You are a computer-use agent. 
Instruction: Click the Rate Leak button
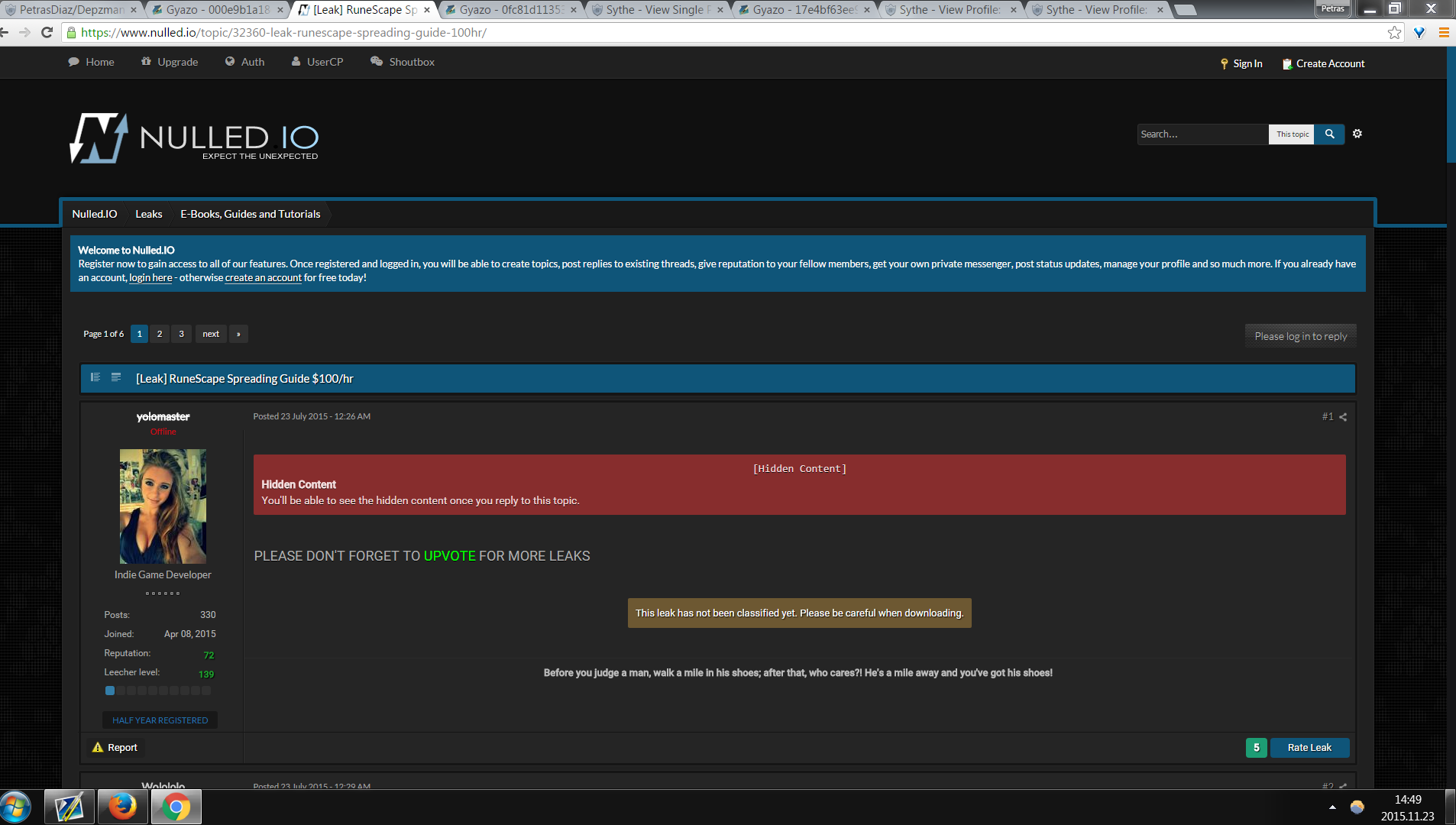point(1309,747)
